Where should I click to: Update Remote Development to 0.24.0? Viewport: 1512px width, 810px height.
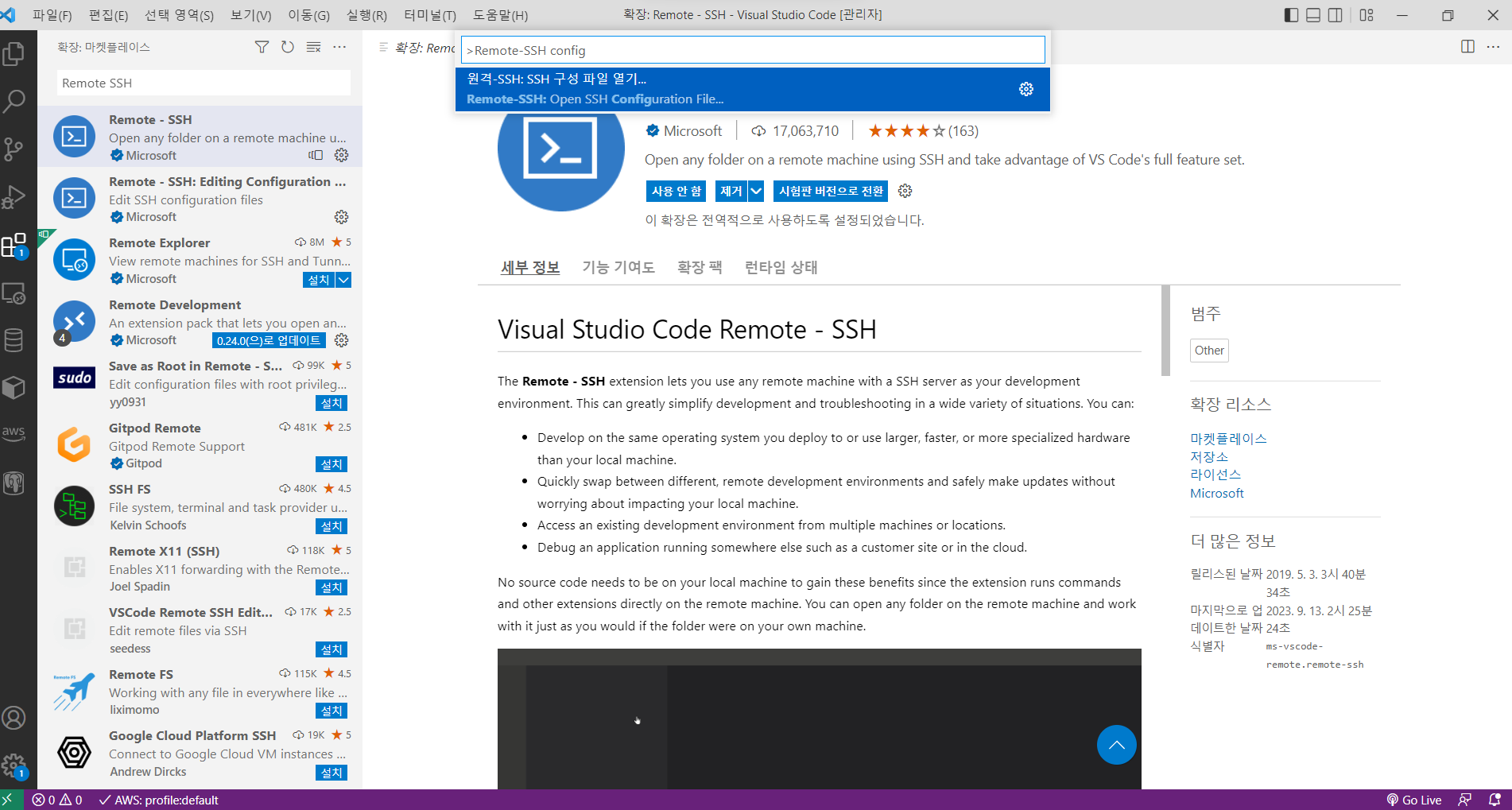tap(269, 340)
